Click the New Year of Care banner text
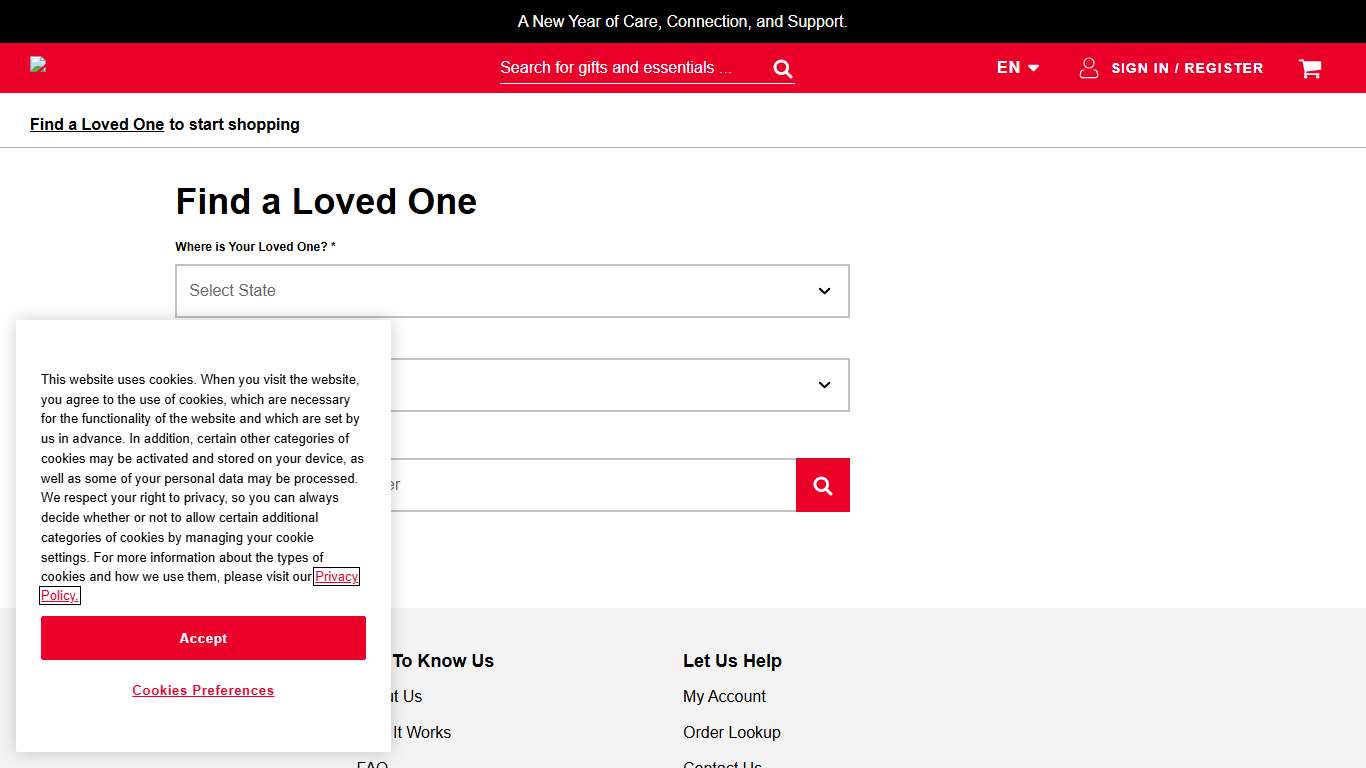 (682, 21)
